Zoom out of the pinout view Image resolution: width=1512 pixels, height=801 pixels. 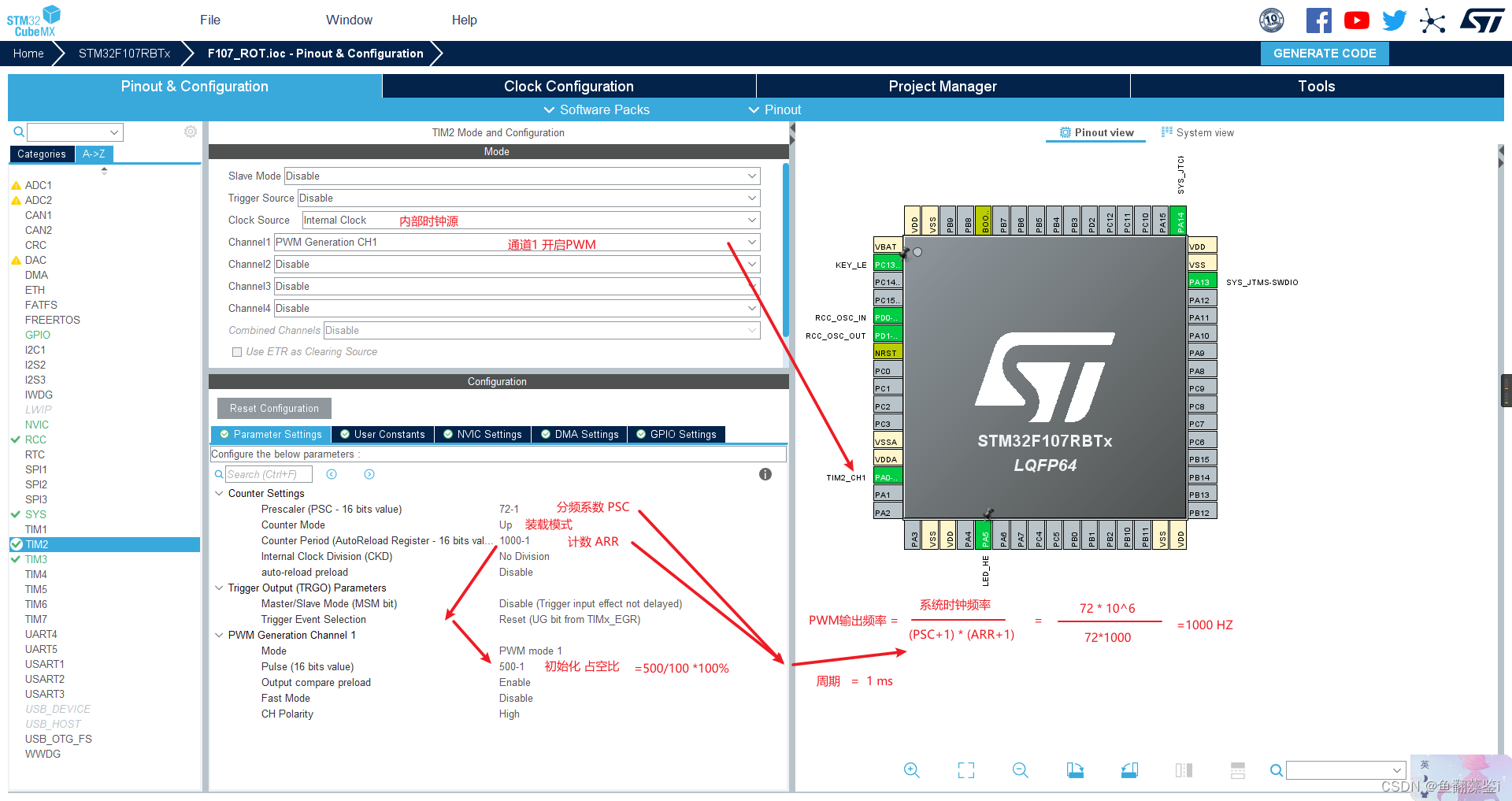(x=1021, y=770)
